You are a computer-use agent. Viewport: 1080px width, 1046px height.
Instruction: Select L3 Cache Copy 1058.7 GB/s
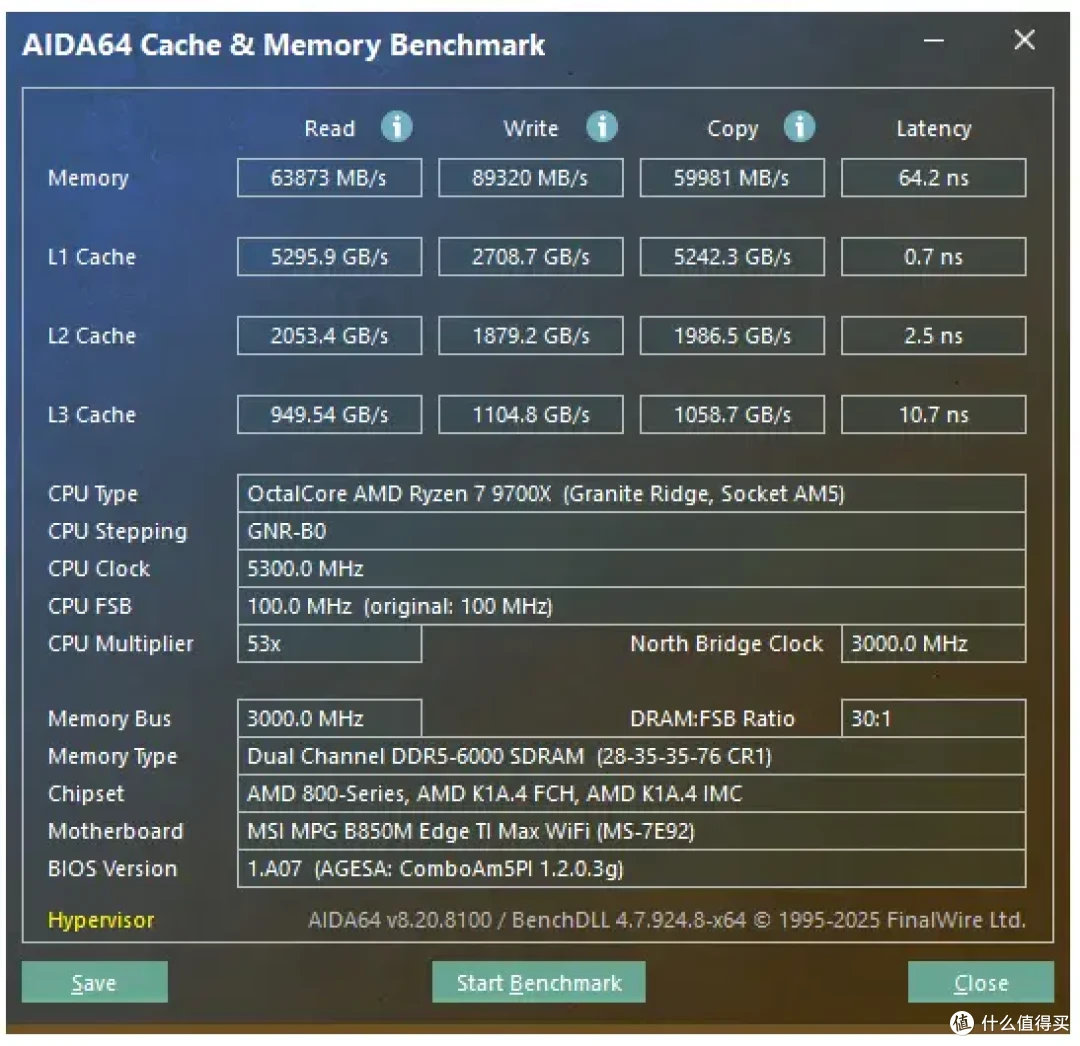[x=731, y=415]
